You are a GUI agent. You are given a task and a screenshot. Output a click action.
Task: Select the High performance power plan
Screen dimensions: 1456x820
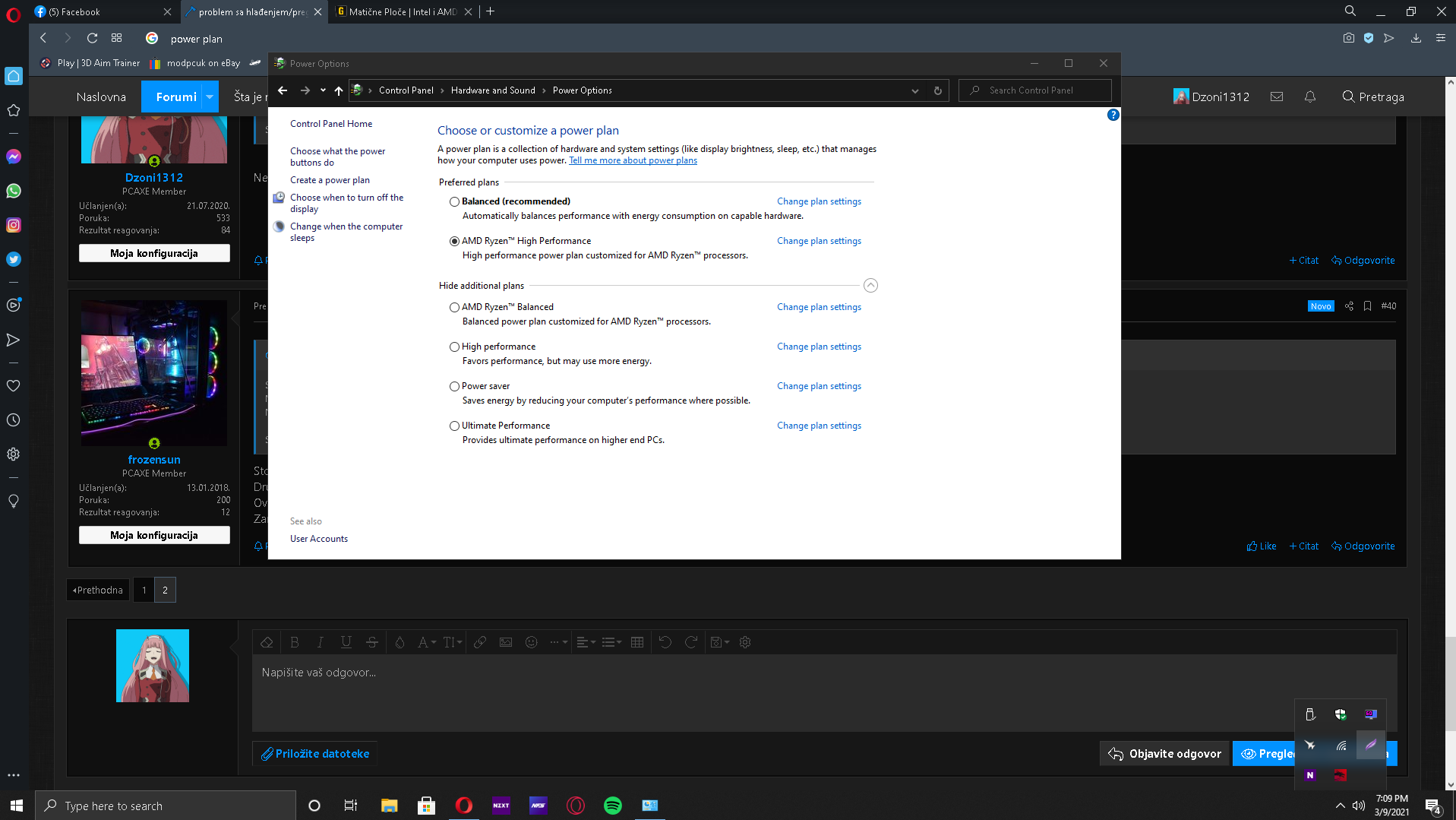click(454, 347)
